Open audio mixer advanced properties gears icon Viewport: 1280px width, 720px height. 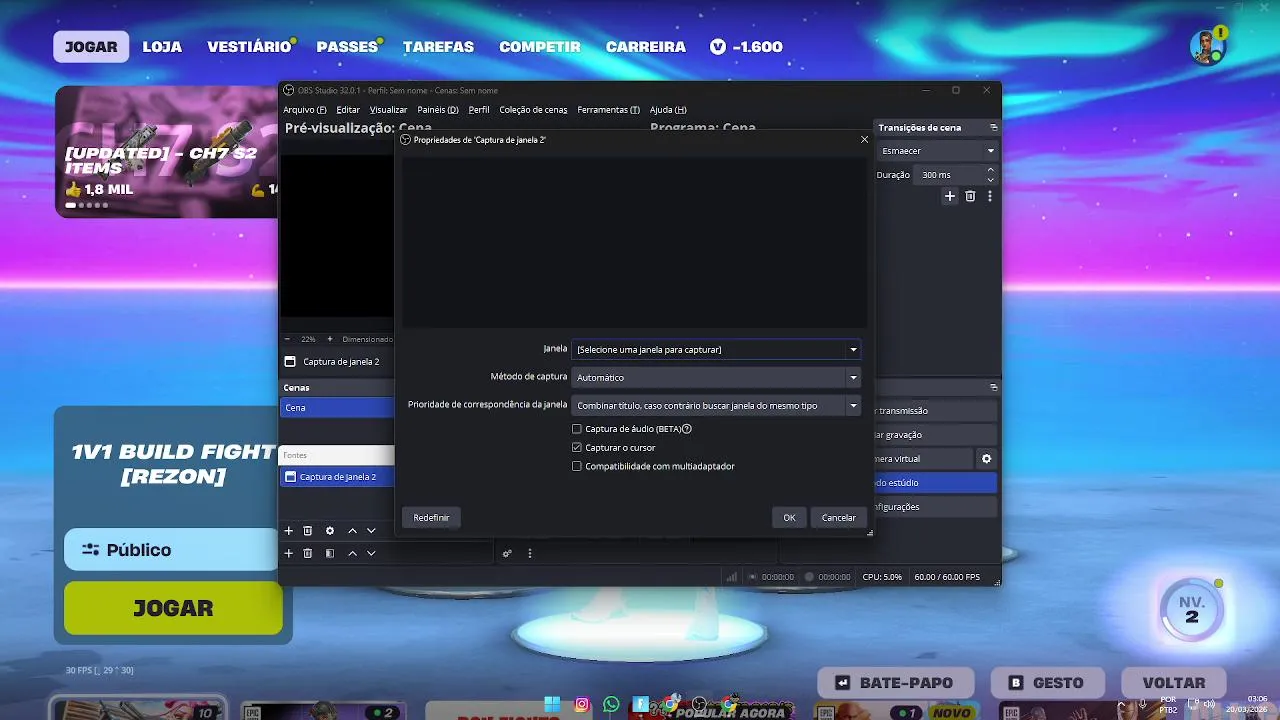(x=507, y=553)
